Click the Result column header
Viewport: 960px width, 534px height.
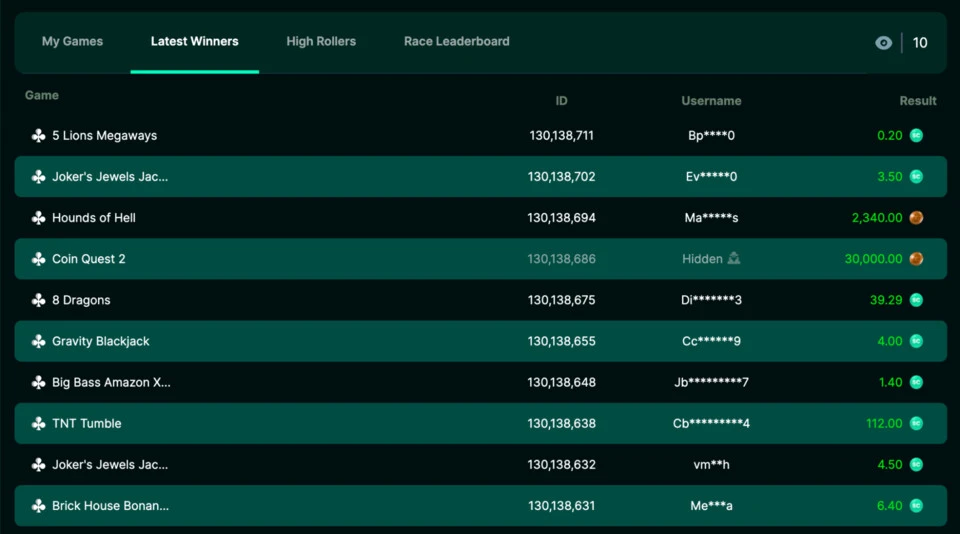pyautogui.click(x=918, y=101)
